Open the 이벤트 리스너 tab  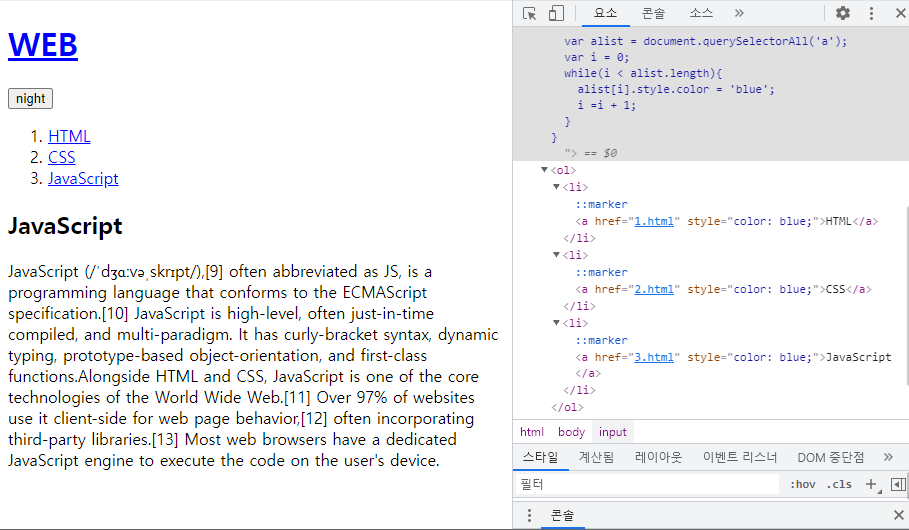click(740, 458)
